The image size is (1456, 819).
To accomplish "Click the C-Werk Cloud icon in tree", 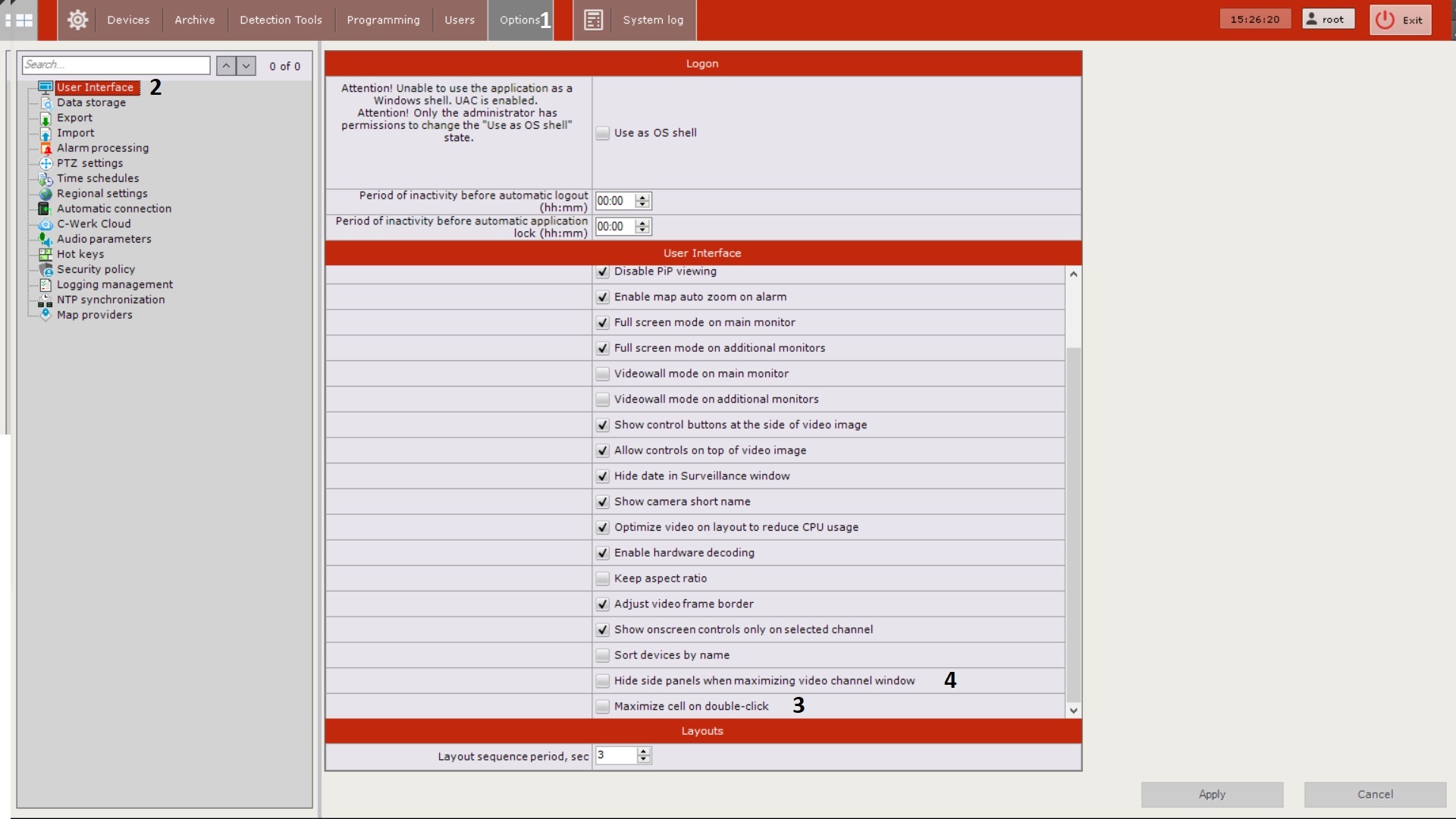I will [x=45, y=224].
